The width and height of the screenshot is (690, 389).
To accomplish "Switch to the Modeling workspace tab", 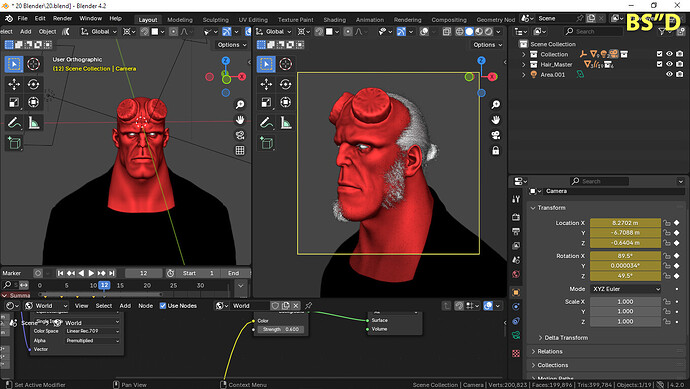I will [180, 20].
